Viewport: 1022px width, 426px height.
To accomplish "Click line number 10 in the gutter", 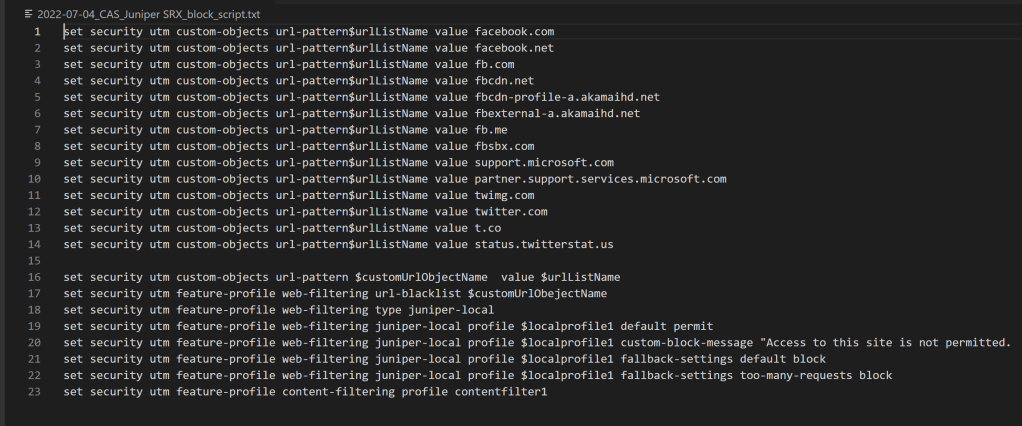I will pos(35,178).
